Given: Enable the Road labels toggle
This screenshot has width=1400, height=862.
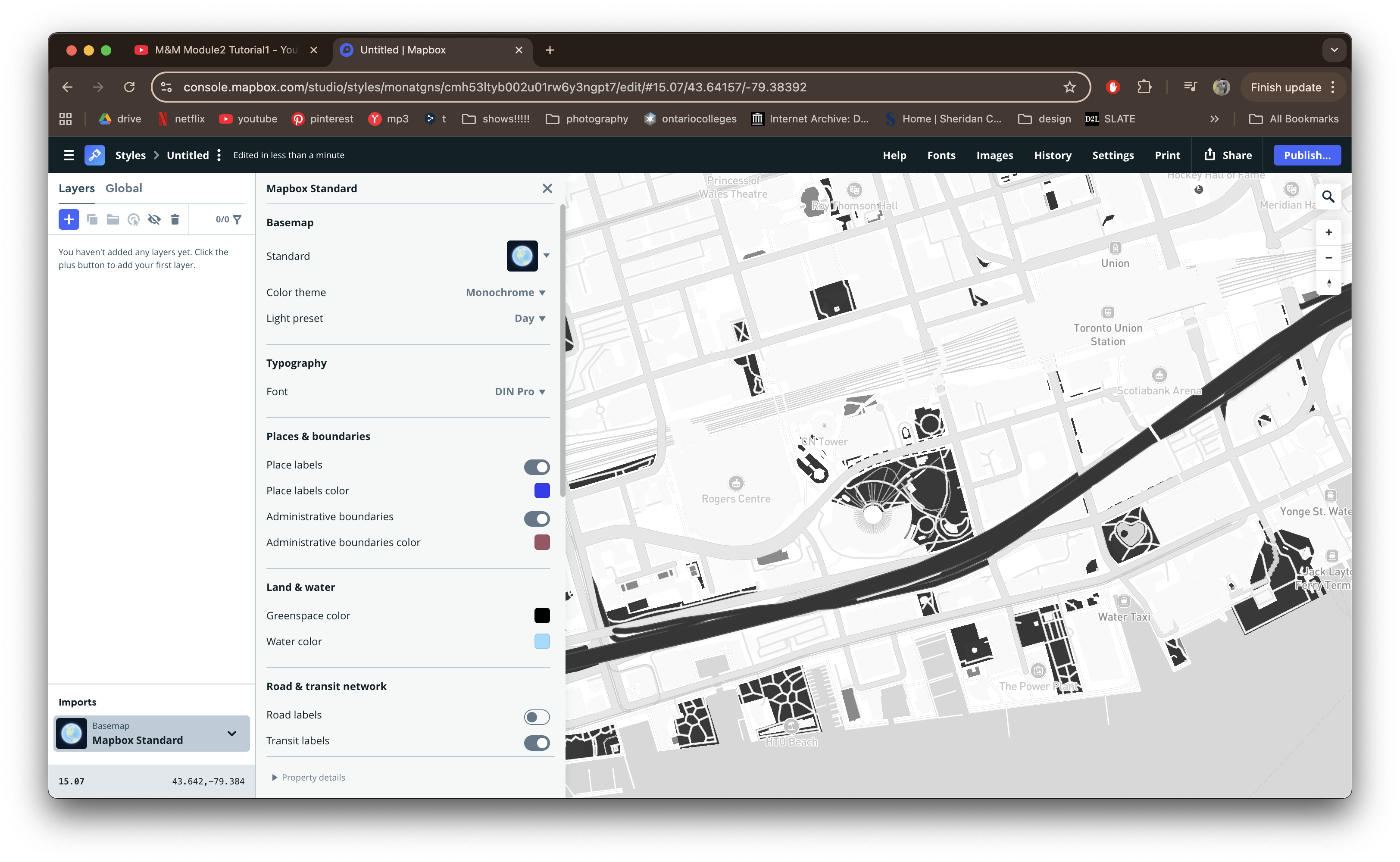Looking at the screenshot, I should tap(536, 717).
